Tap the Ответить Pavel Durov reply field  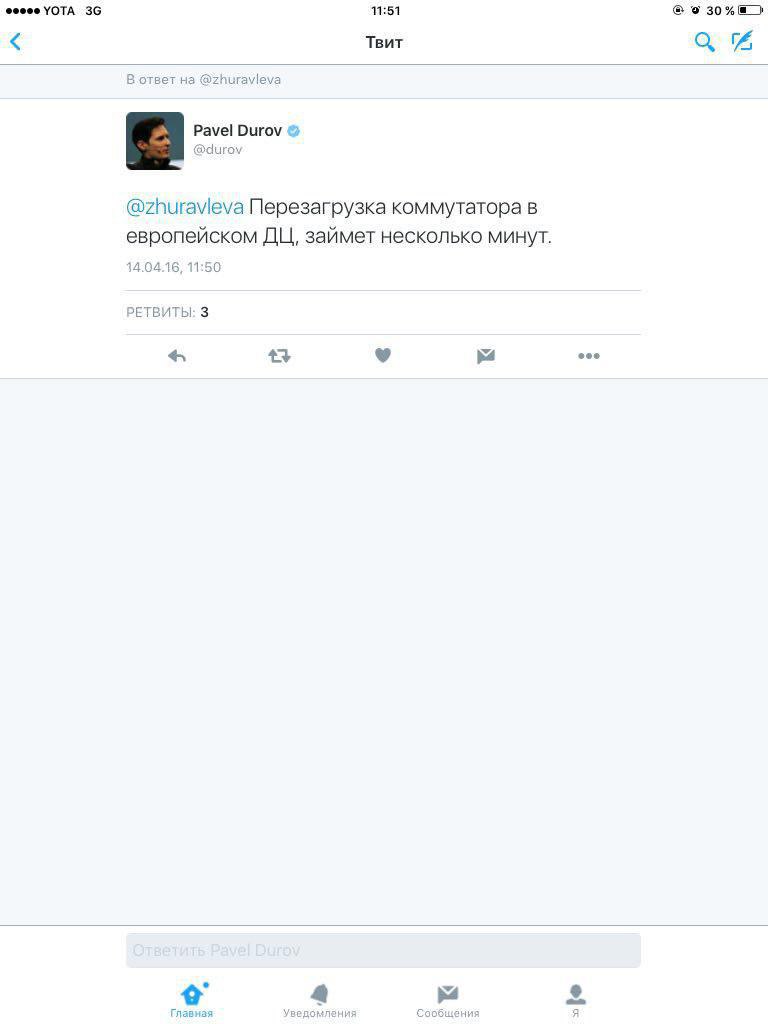(383, 950)
